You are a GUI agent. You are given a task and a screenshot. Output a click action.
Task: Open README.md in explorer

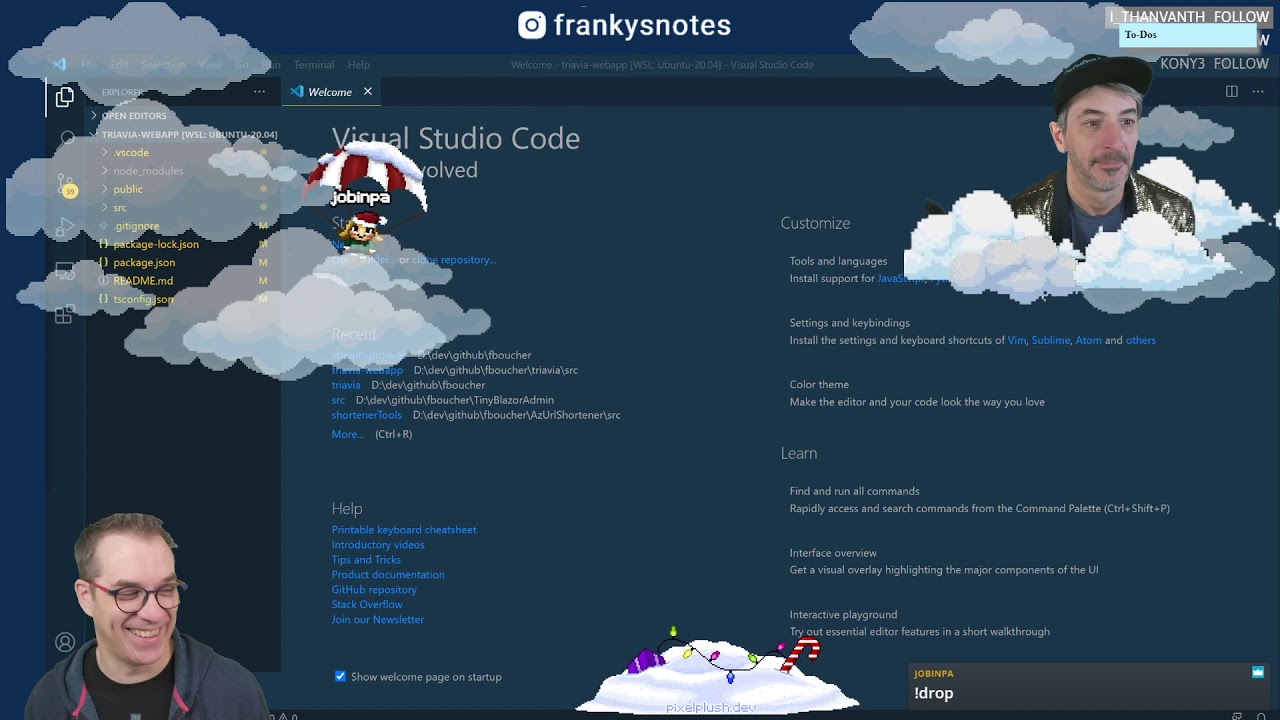(x=143, y=281)
